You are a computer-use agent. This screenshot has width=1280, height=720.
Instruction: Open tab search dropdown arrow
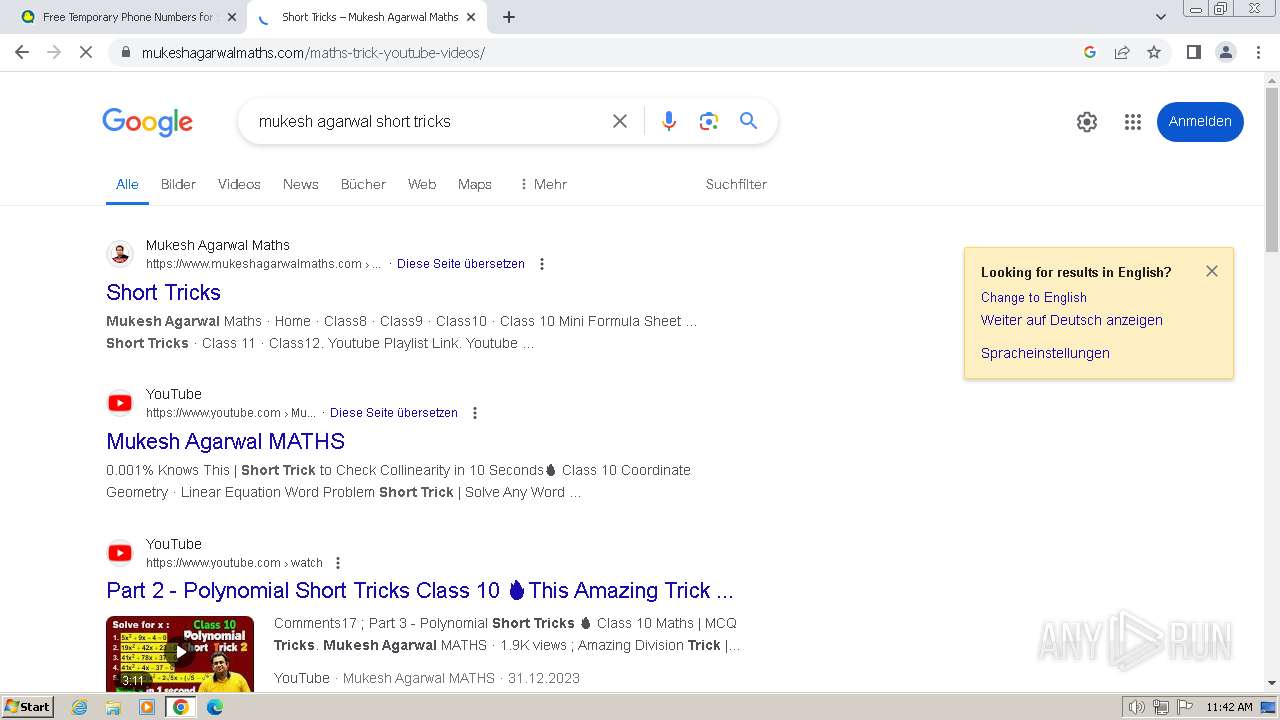point(1161,17)
